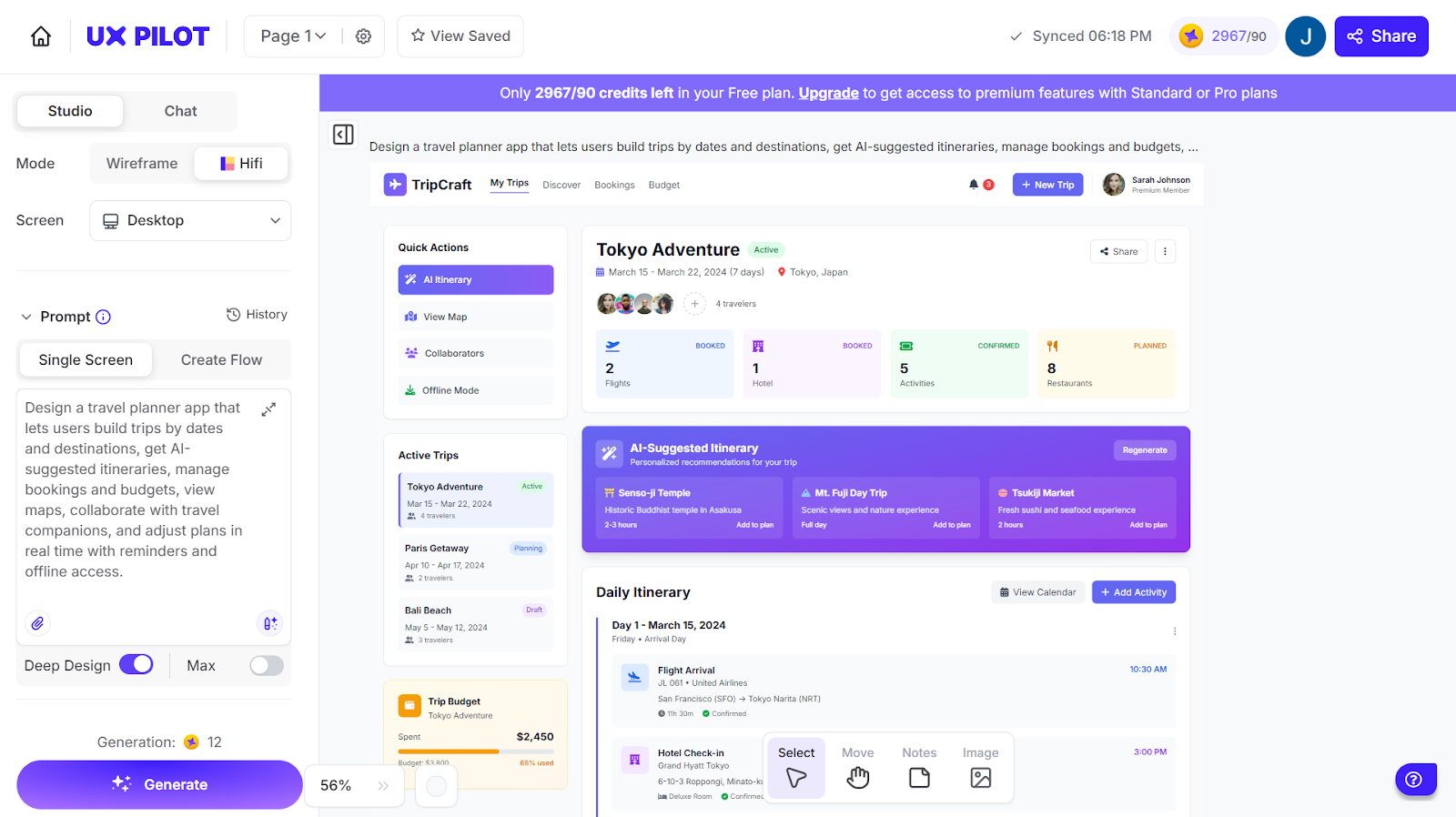
Task: Click the TripCraft notification bell
Action: point(974,185)
